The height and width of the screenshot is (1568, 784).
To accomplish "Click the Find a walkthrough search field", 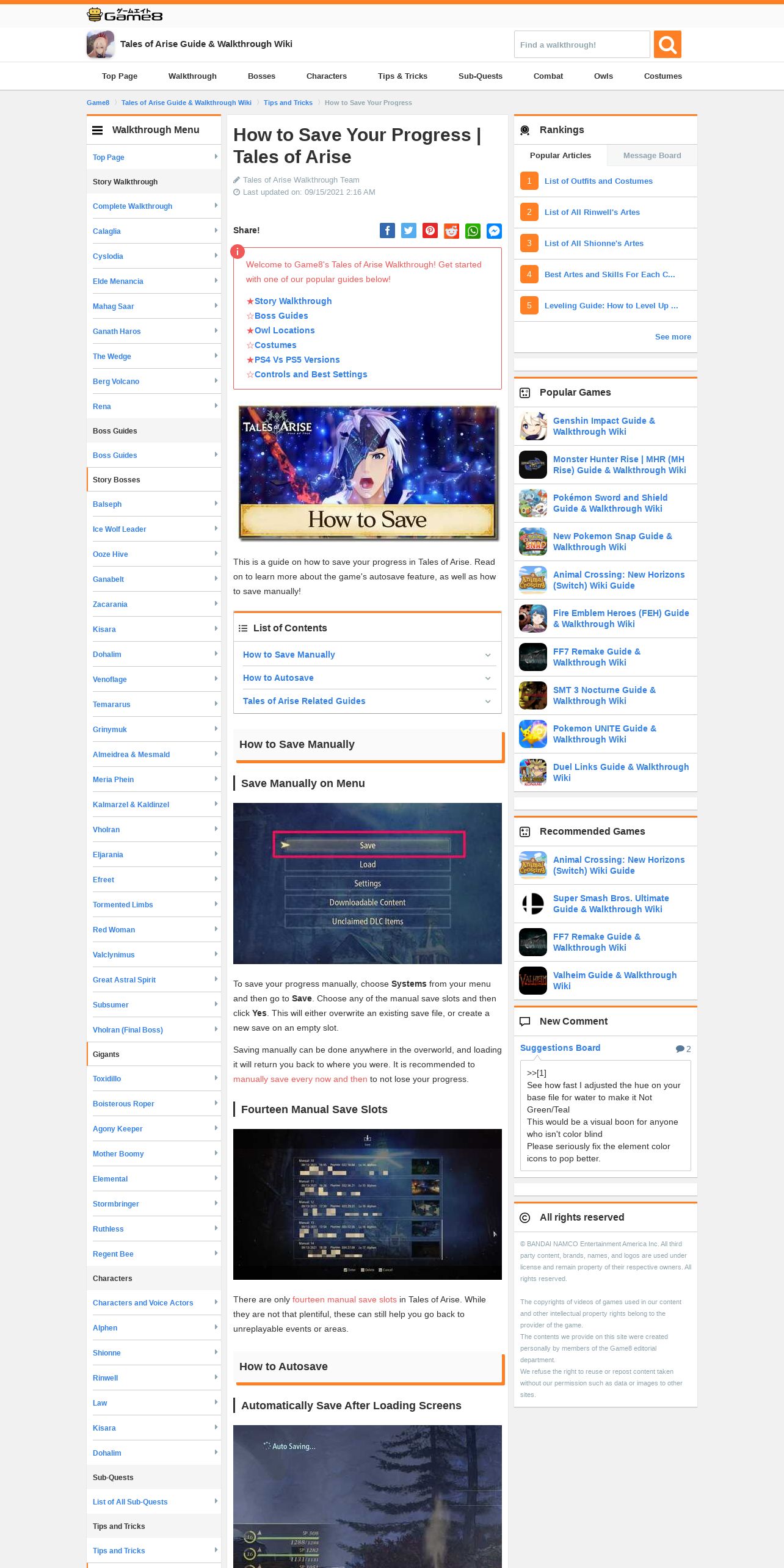I will [582, 45].
